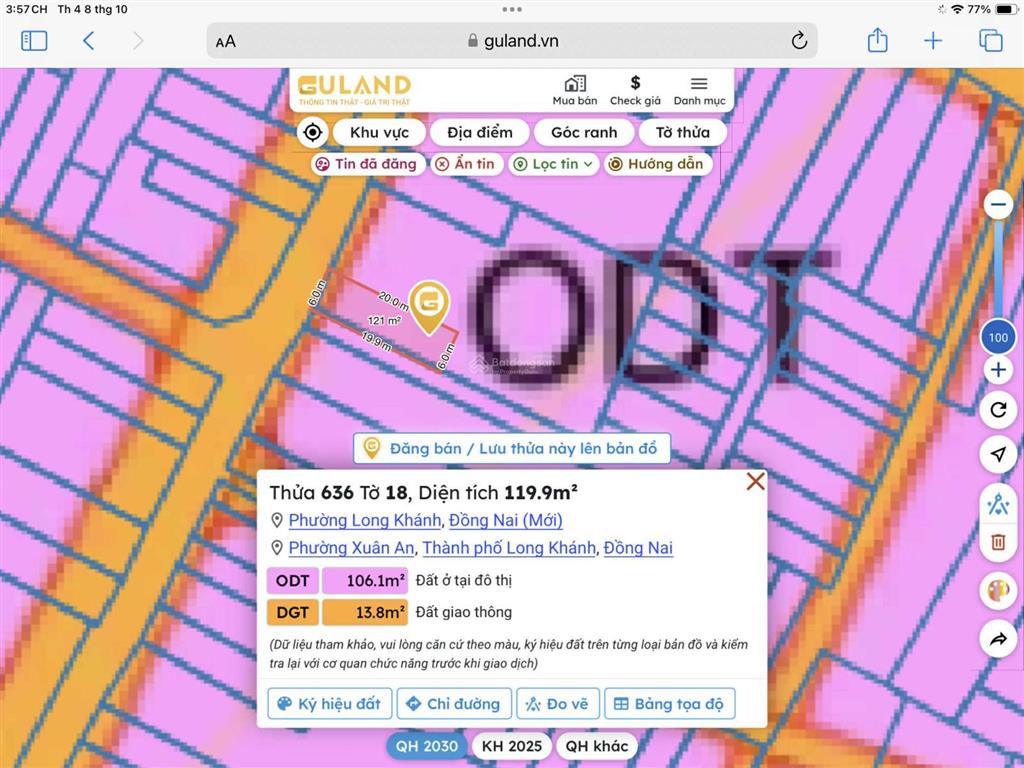The image size is (1024, 768).
Task: Click the navigation arrow icon on right
Action: (997, 454)
